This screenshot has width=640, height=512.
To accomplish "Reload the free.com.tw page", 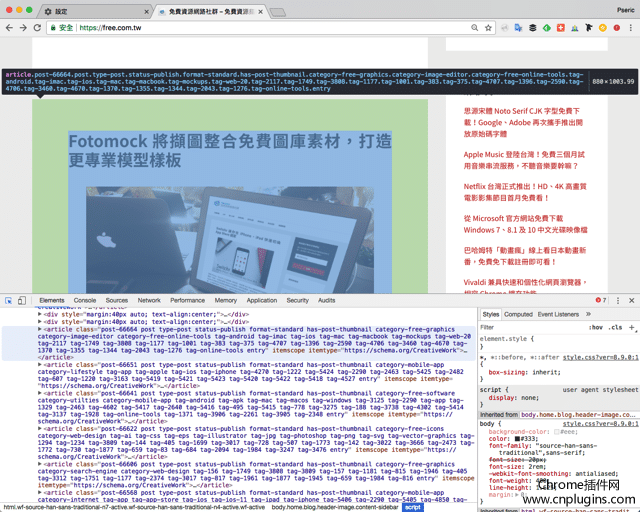I will tap(37, 27).
